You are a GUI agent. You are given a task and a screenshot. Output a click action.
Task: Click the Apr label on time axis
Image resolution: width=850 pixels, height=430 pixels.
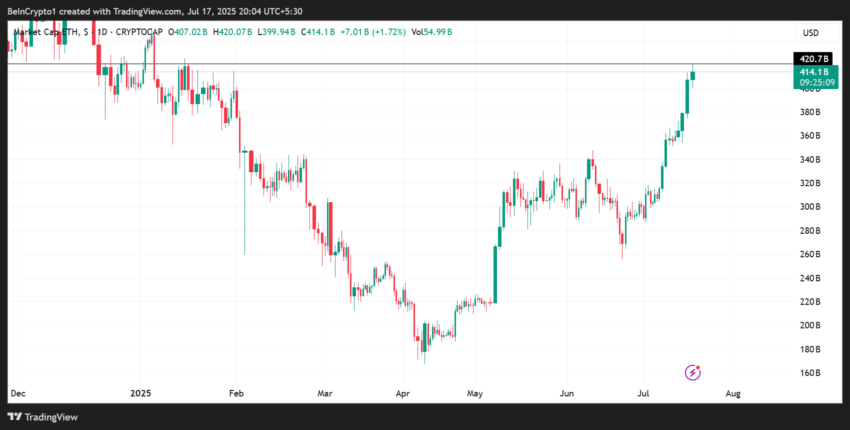(403, 394)
